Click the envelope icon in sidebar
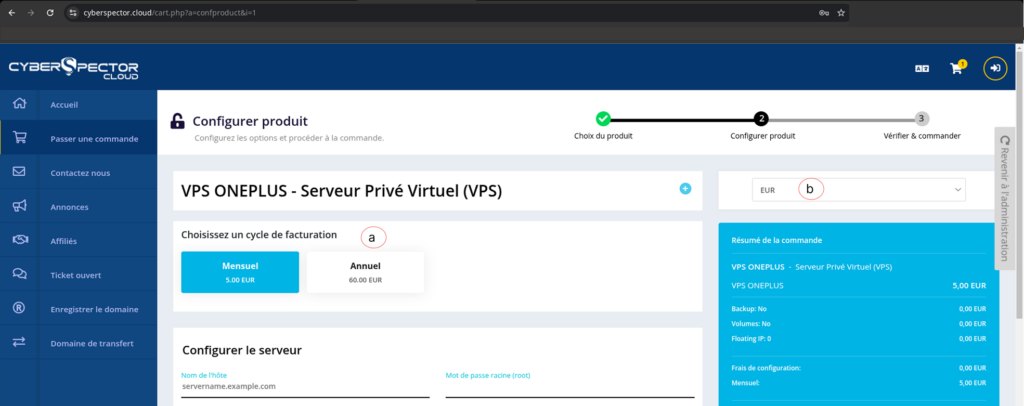 (x=20, y=172)
